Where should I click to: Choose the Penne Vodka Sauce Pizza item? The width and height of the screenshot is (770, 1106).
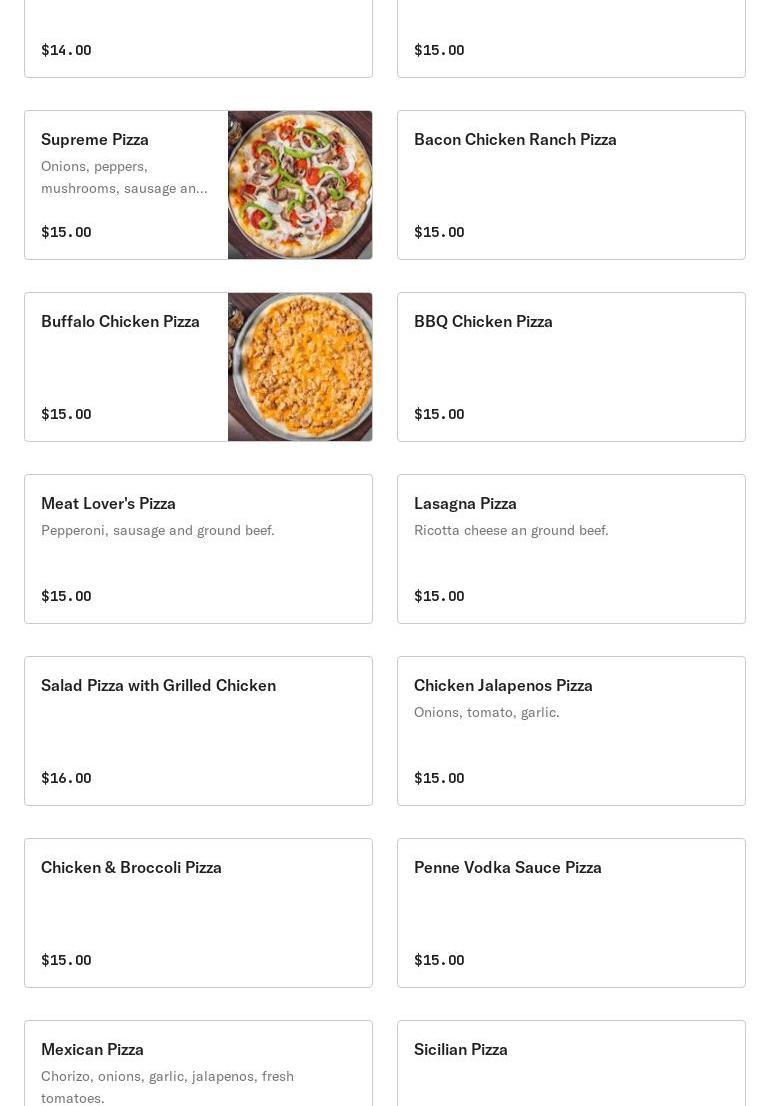pyautogui.click(x=508, y=867)
